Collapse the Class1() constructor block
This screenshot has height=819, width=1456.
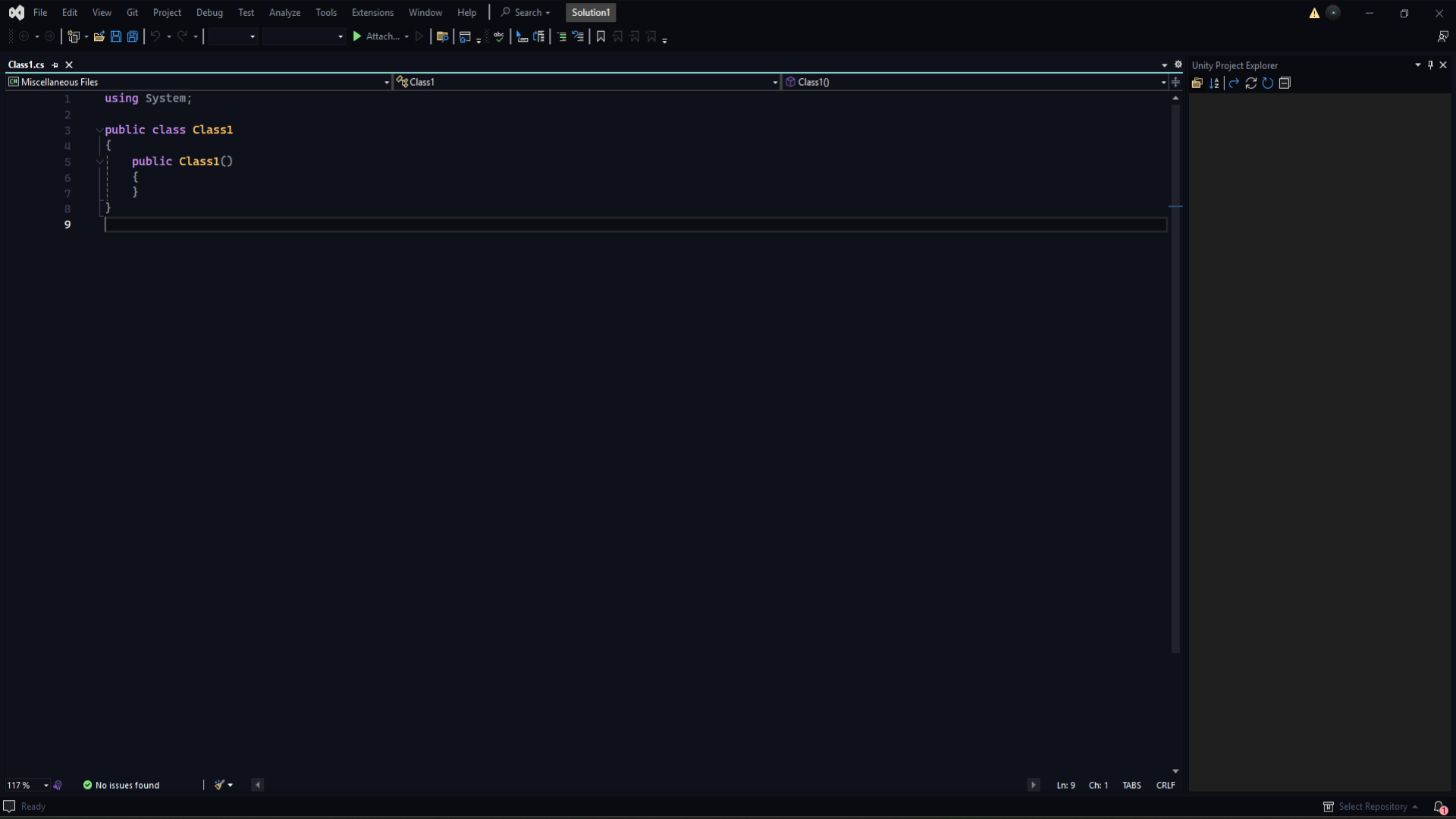(99, 162)
